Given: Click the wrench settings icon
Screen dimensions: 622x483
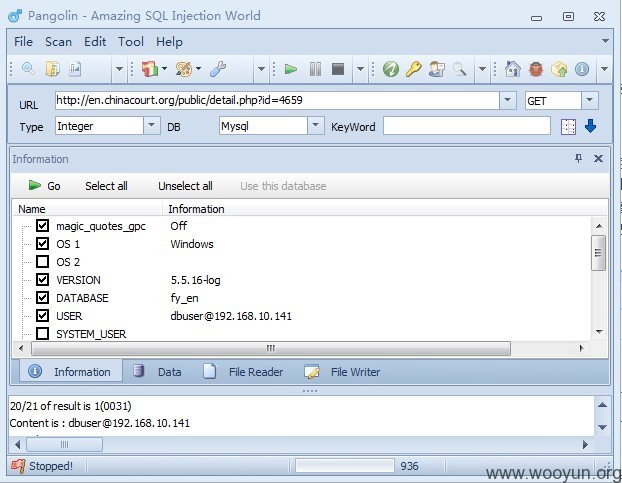Looking at the screenshot, I should [x=218, y=69].
